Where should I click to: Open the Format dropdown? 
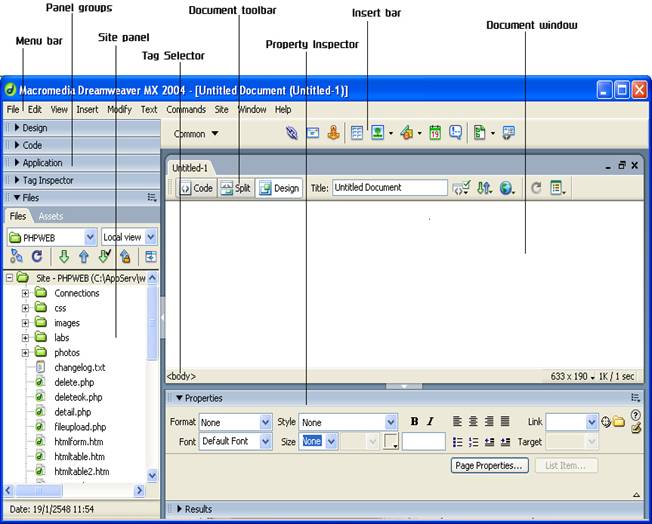(265, 423)
